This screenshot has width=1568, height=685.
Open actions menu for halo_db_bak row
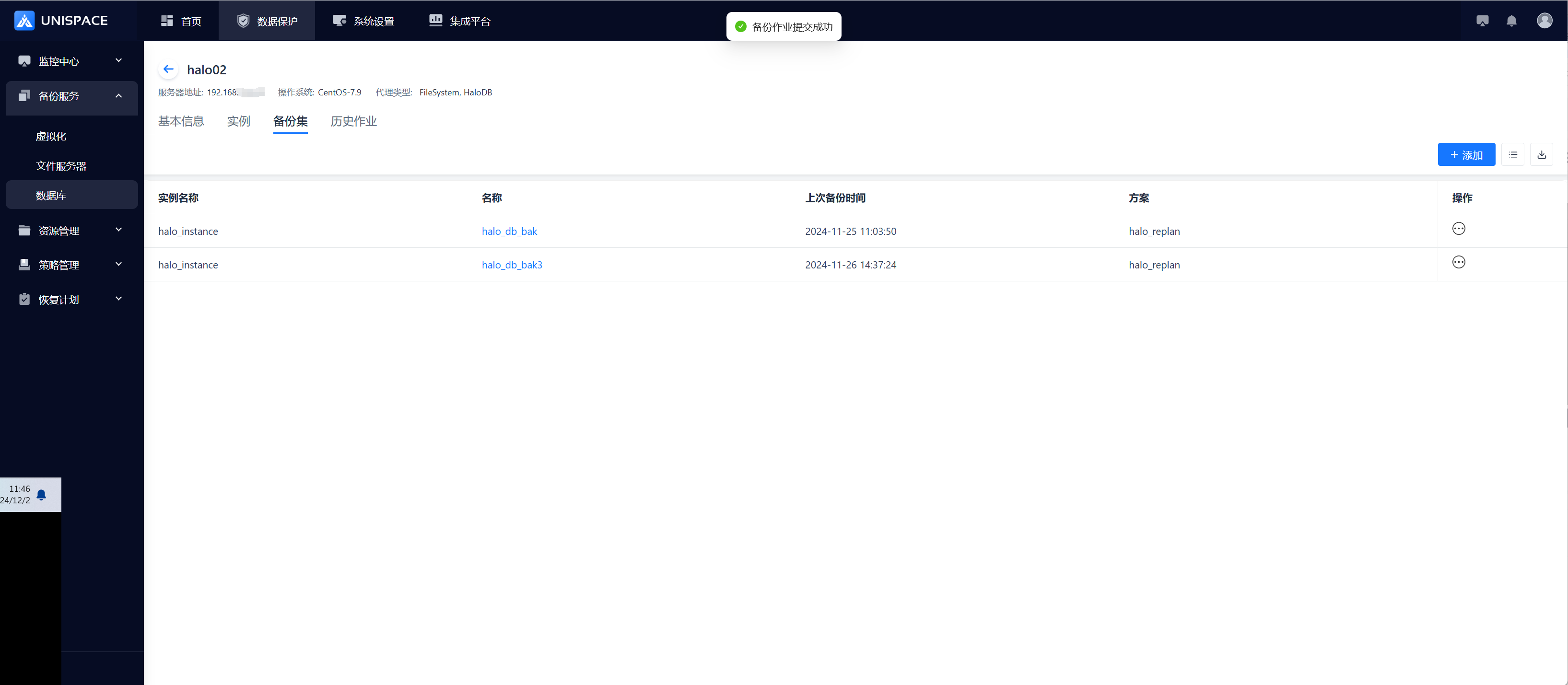click(1459, 229)
